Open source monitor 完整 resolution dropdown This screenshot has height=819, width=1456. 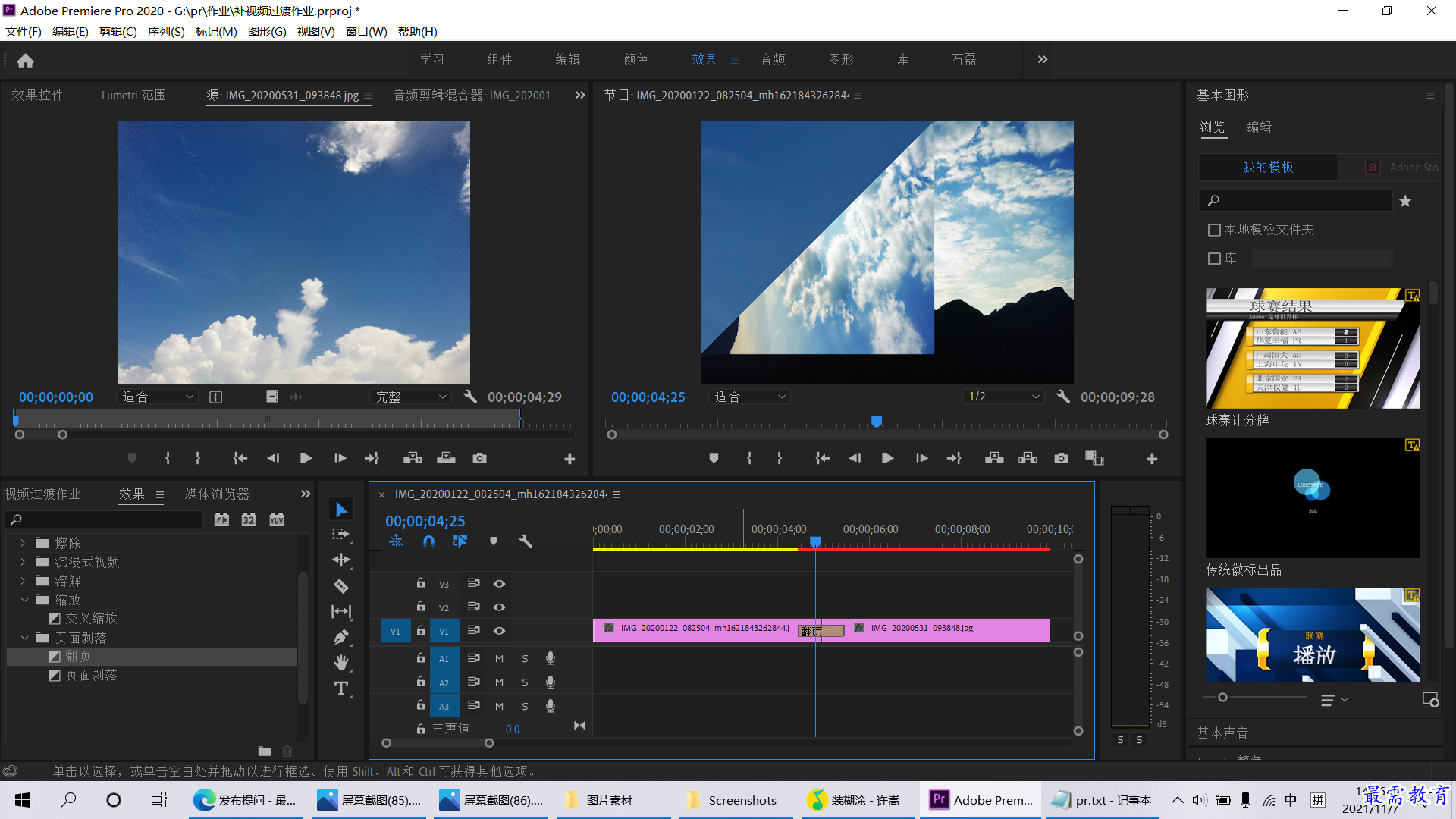(411, 397)
